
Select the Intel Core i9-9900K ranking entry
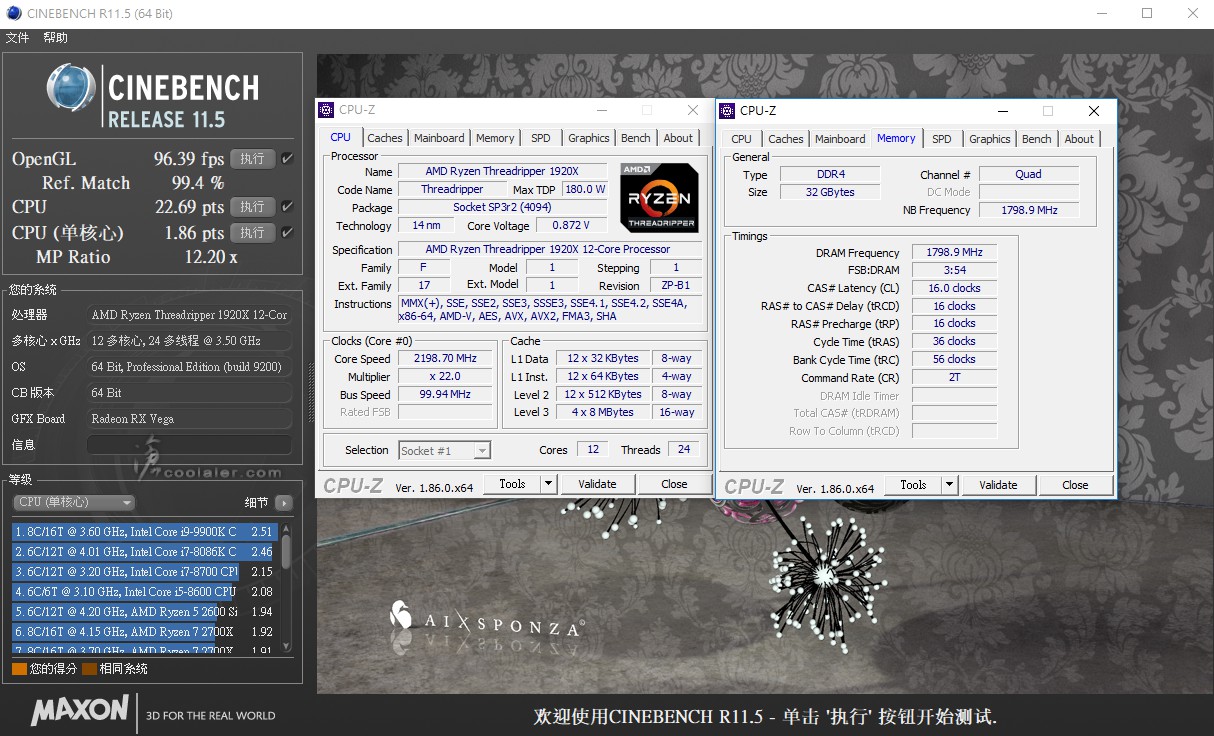coord(126,532)
